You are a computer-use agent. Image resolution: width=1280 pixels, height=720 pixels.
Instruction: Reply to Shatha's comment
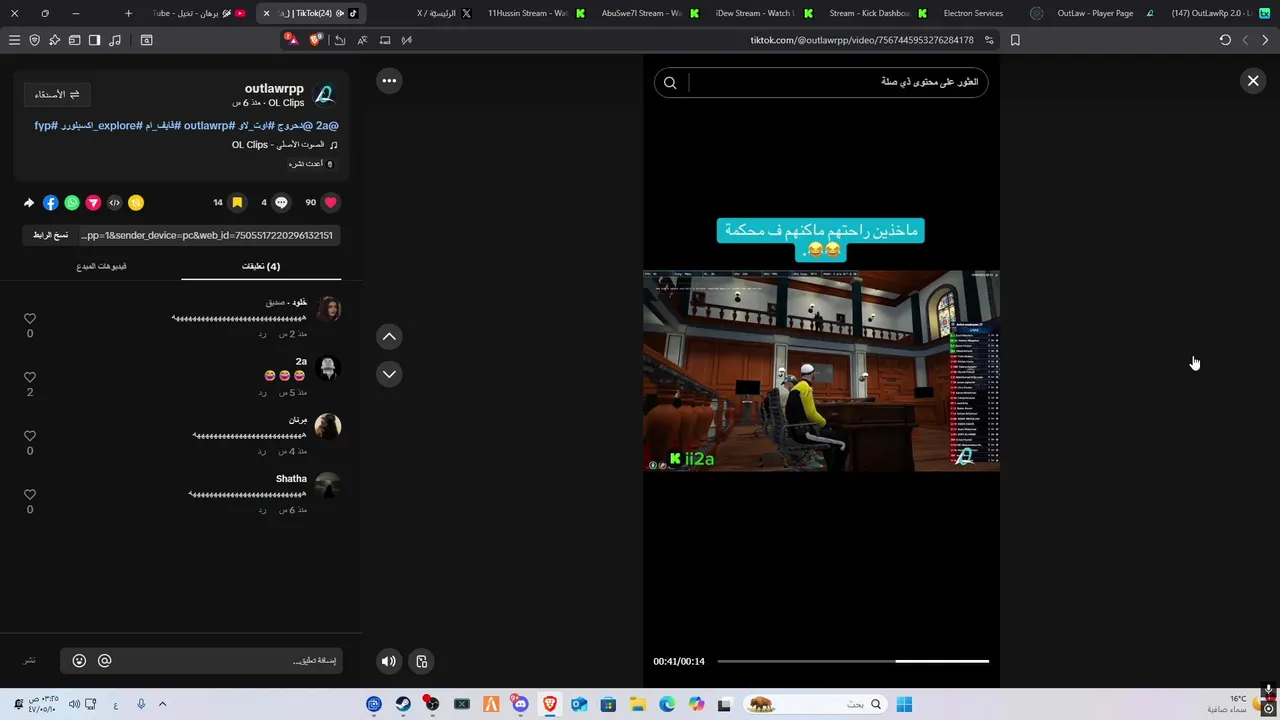tap(262, 510)
